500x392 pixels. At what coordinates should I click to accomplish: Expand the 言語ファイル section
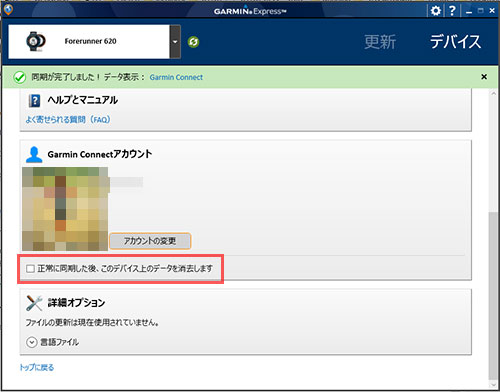(x=31, y=342)
